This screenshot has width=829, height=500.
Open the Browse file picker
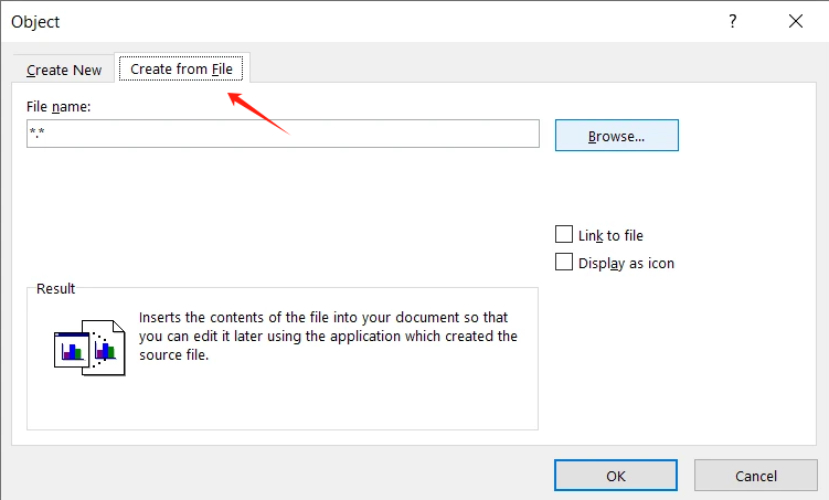pyautogui.click(x=616, y=136)
